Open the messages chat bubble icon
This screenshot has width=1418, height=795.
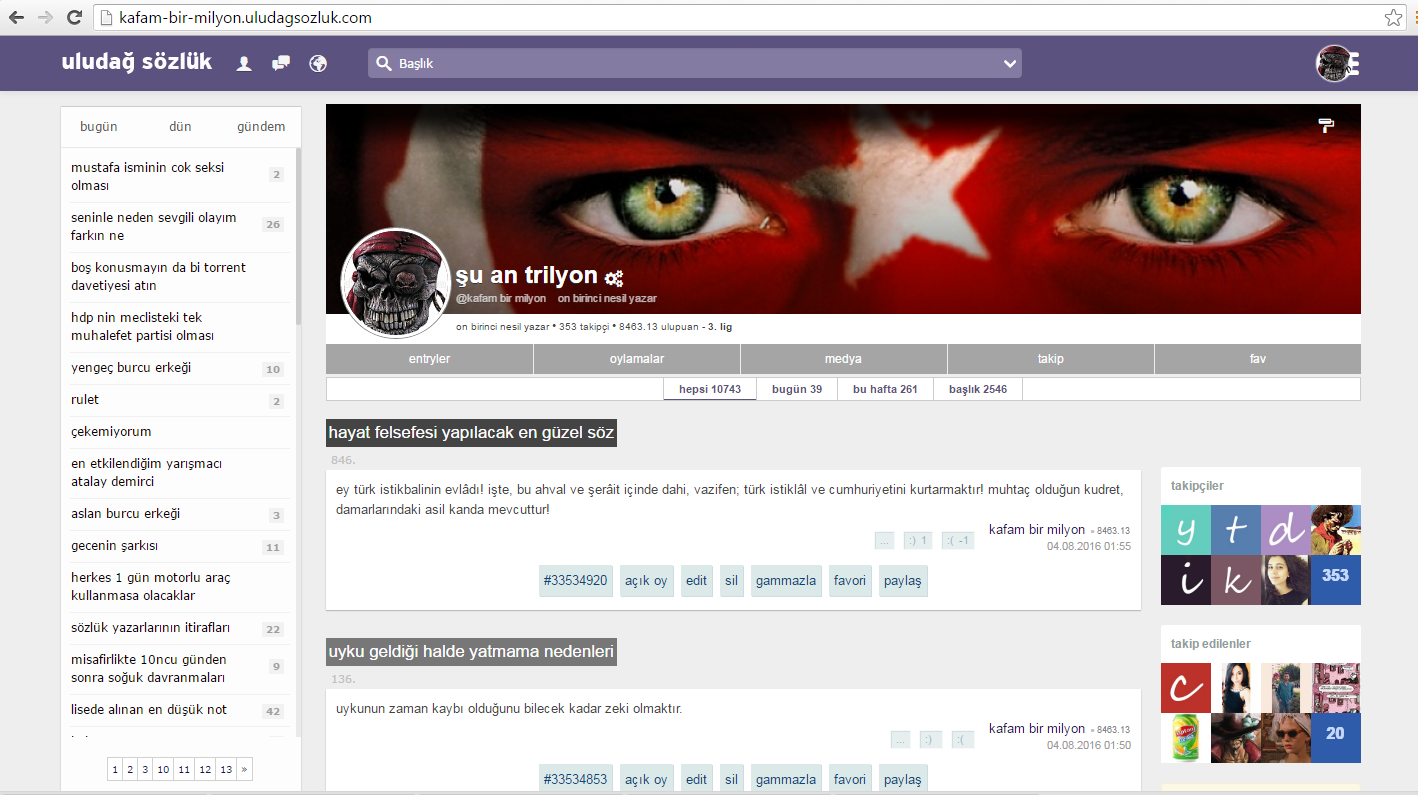(281, 64)
